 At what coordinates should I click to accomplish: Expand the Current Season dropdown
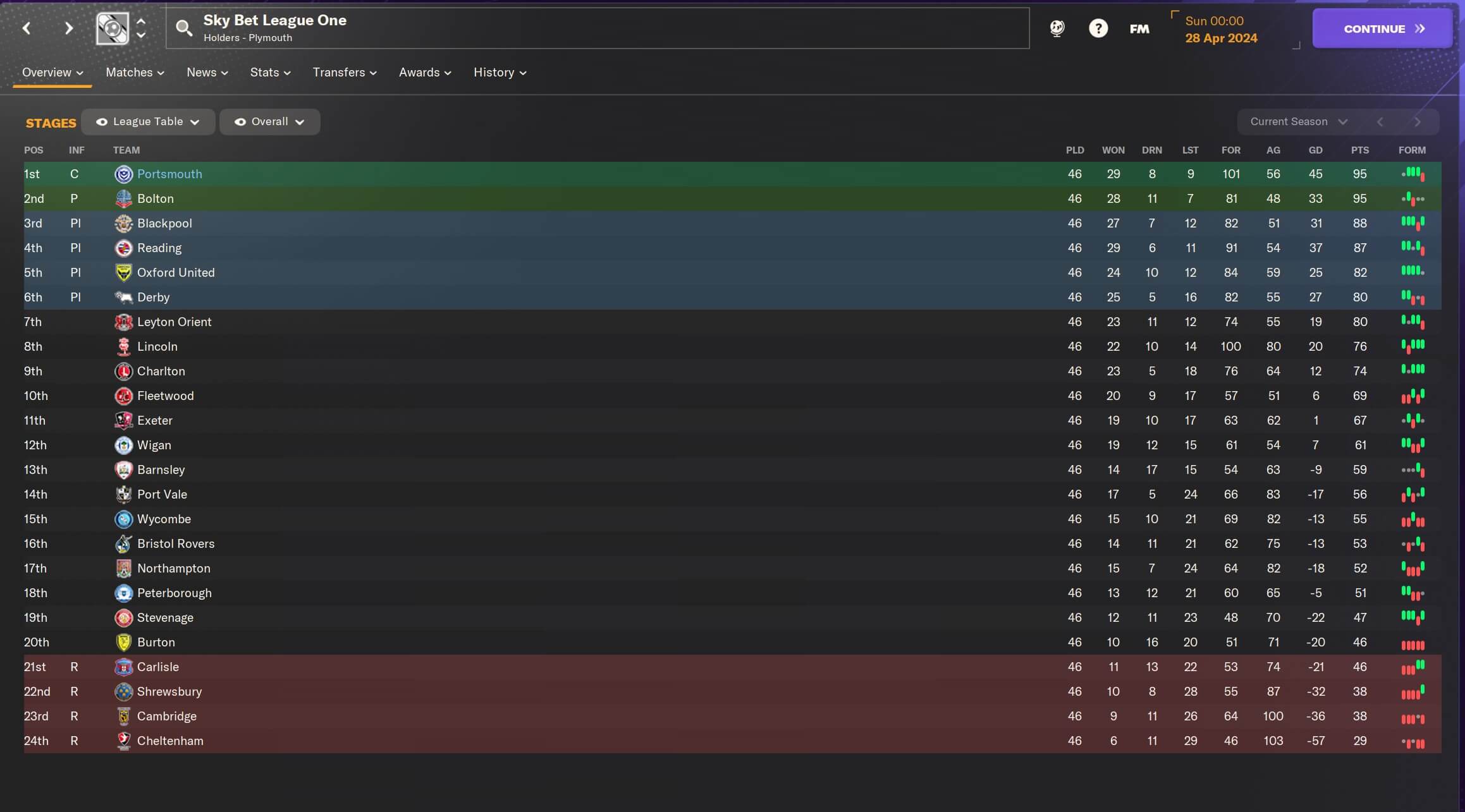pyautogui.click(x=1299, y=122)
